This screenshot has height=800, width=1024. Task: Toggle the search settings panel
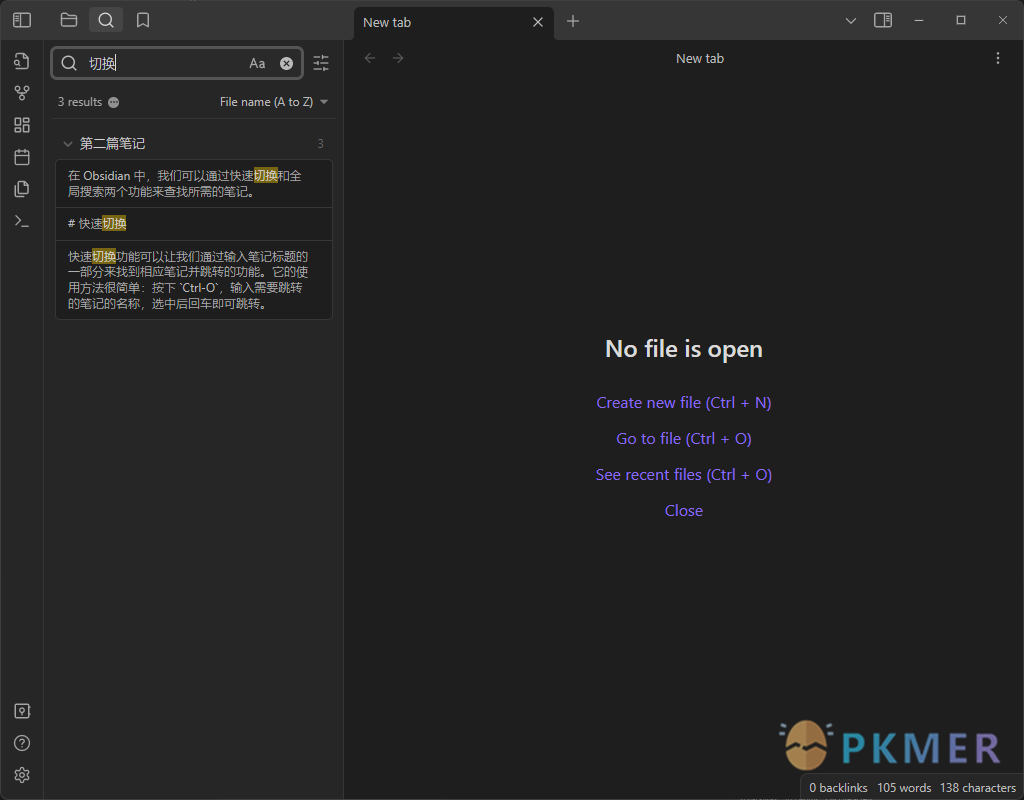click(x=321, y=63)
